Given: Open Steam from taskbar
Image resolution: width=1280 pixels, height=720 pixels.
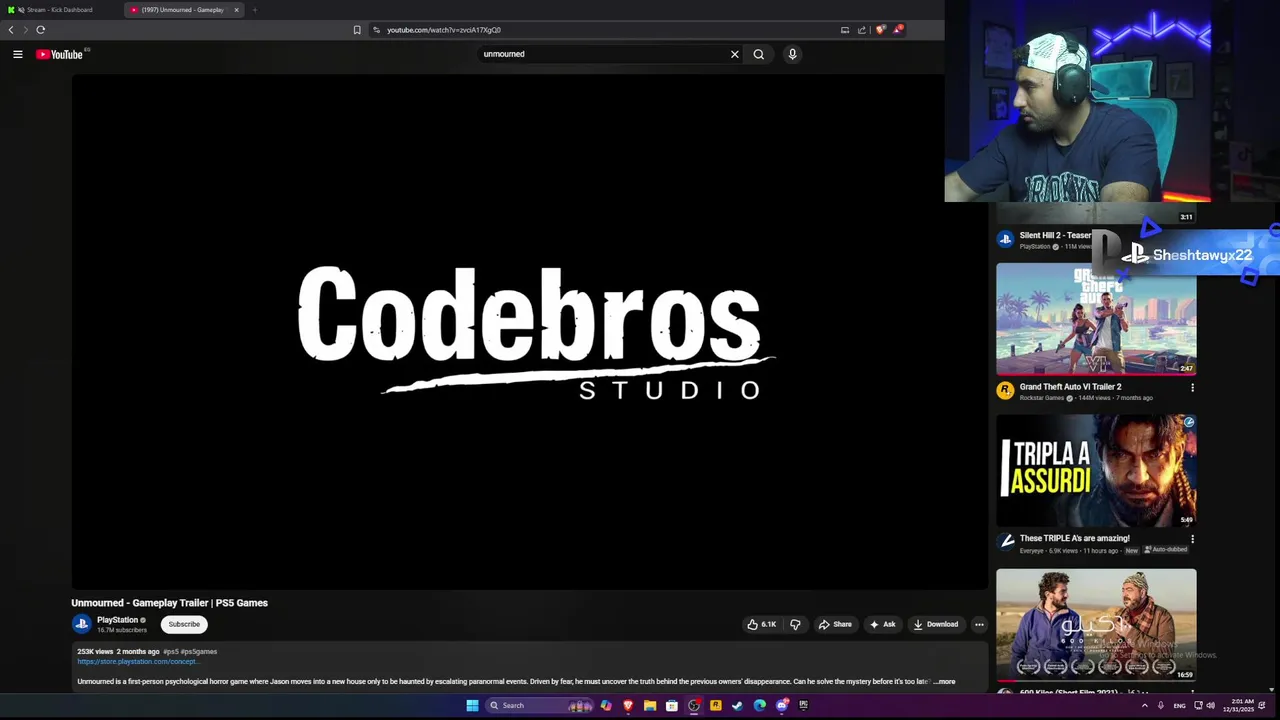Looking at the screenshot, I should coord(738,705).
